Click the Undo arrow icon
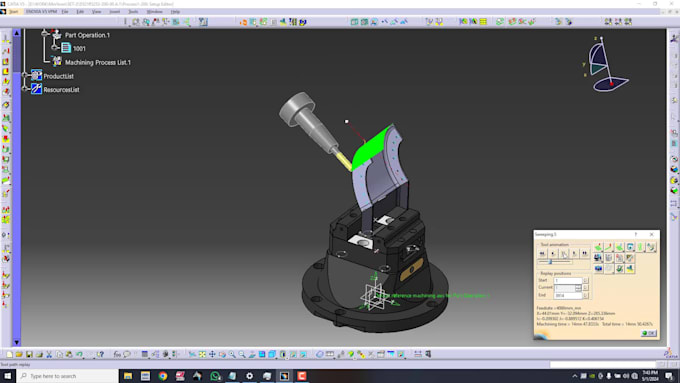This screenshot has height=383, width=680. point(79,354)
